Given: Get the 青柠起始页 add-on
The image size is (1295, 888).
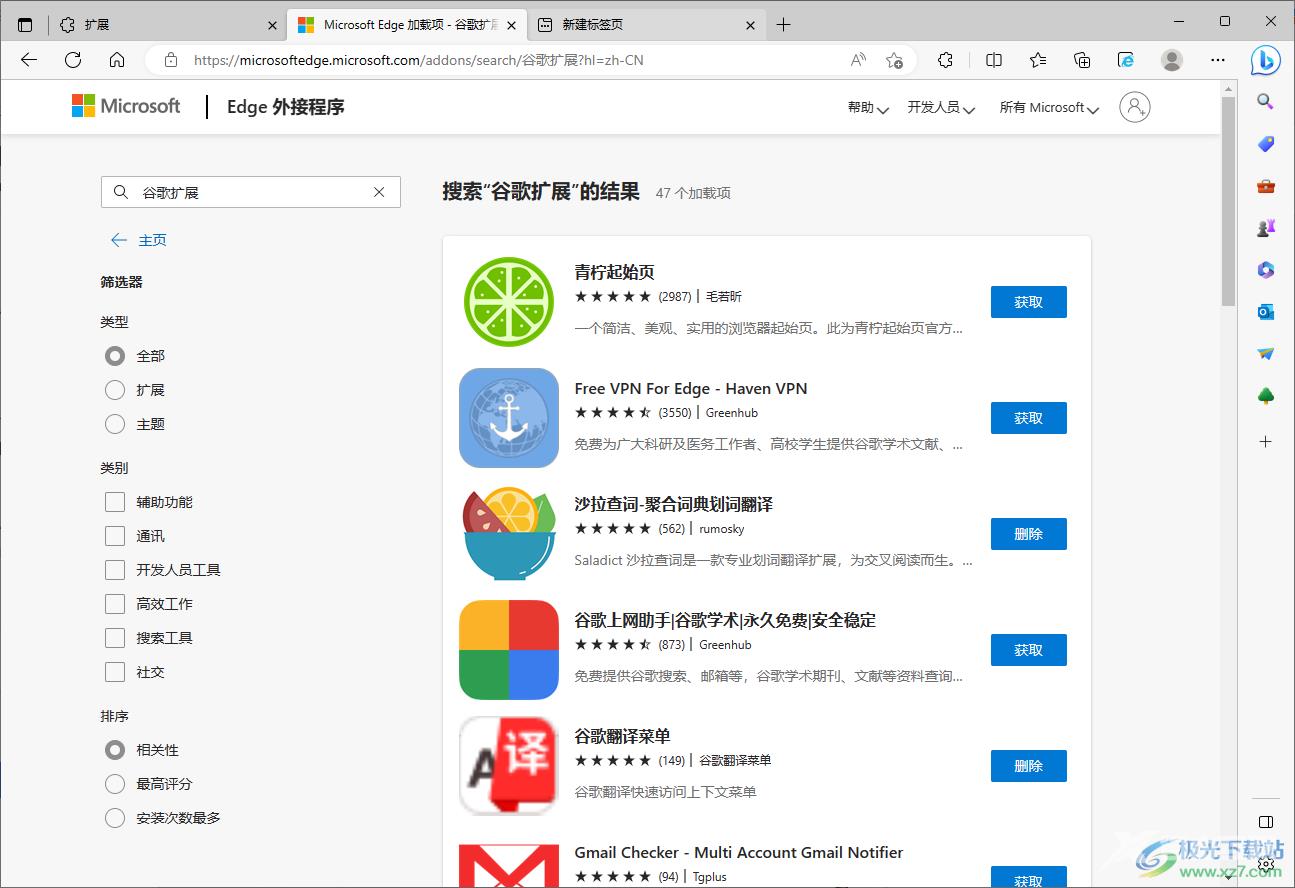Looking at the screenshot, I should pyautogui.click(x=1028, y=302).
